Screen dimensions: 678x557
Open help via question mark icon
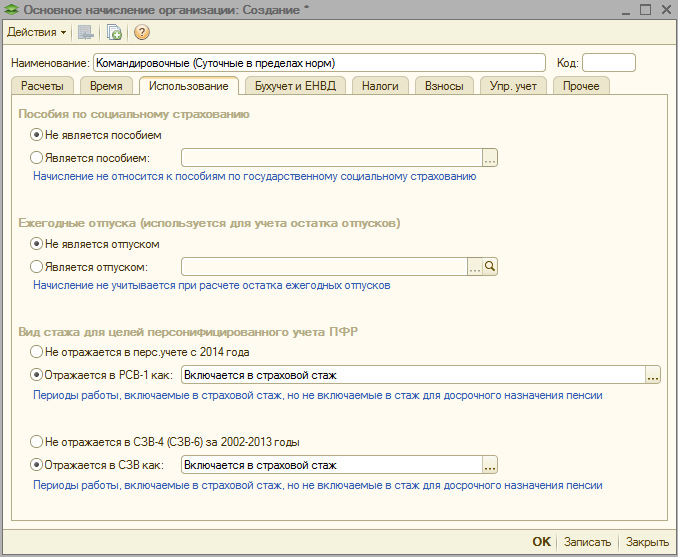click(142, 32)
